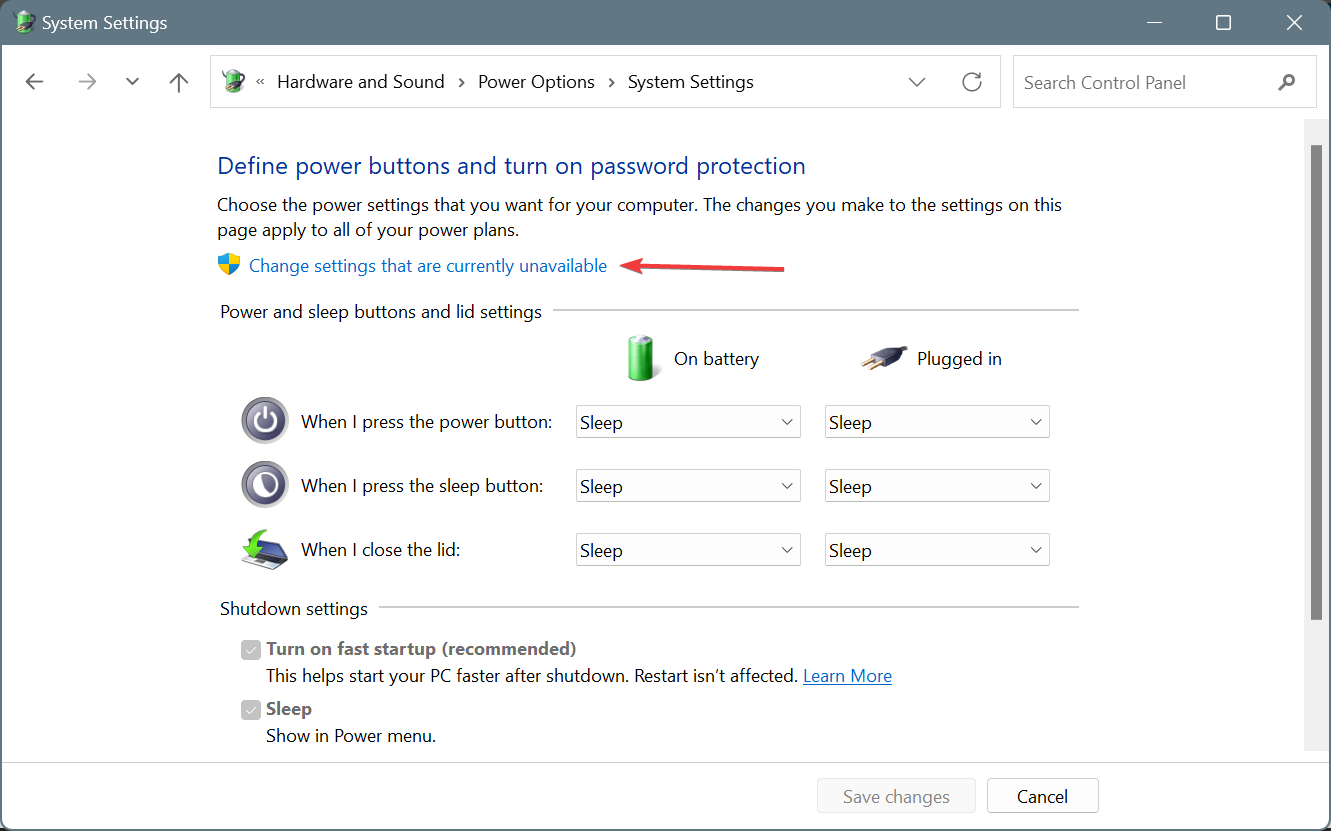
Task: Expand close lid On battery dropdown
Action: [x=688, y=550]
